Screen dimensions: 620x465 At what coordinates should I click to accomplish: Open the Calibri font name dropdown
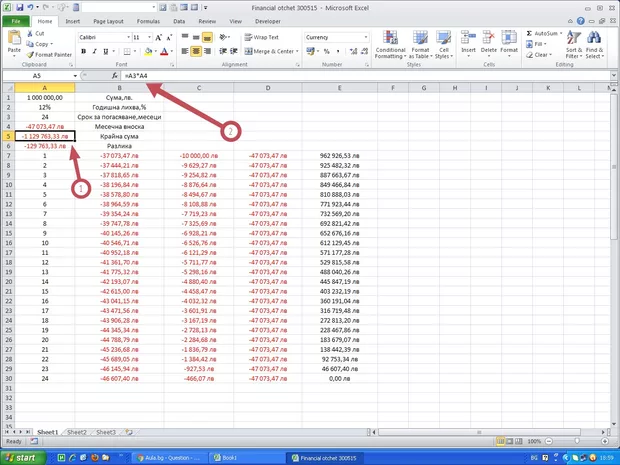(126, 37)
